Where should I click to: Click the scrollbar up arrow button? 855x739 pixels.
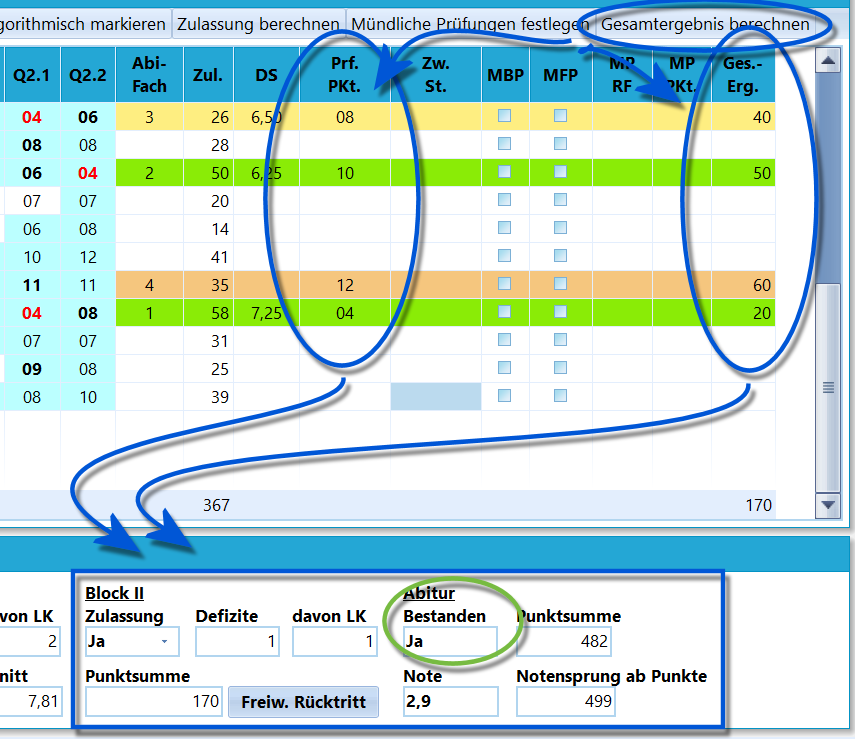(x=828, y=61)
